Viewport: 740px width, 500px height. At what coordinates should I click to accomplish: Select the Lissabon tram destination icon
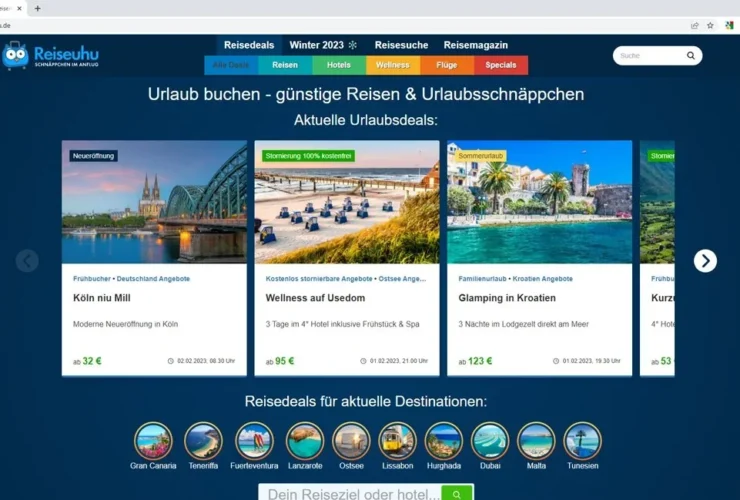(397, 440)
